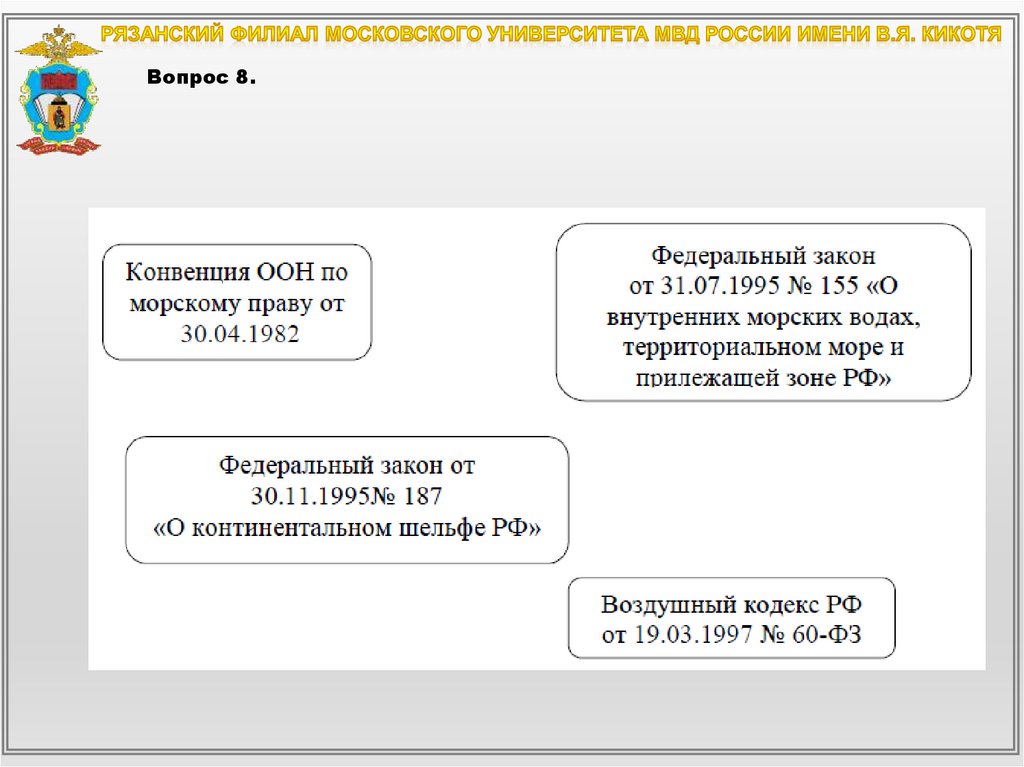Click the line 'внутренних морских водах,'
The height and width of the screenshot is (767, 1024).
(763, 317)
